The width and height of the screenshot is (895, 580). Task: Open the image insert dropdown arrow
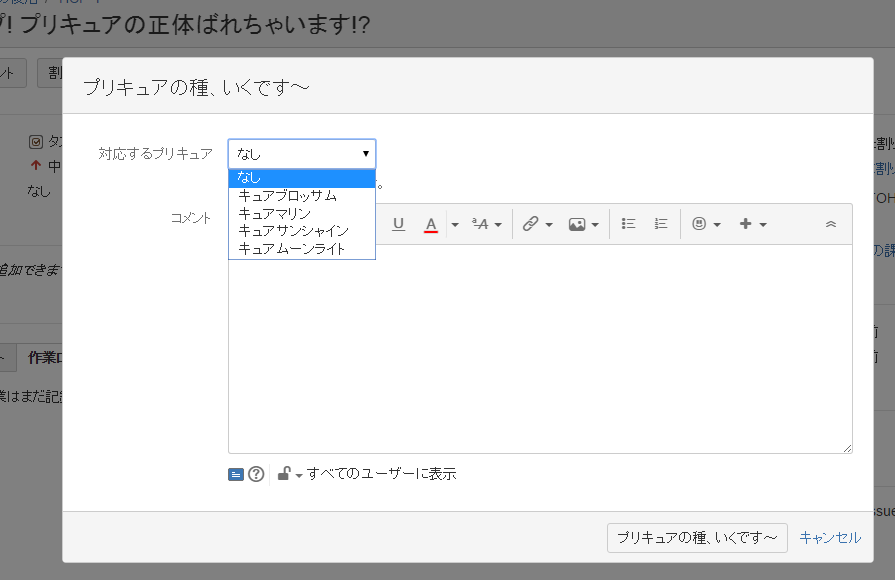pyautogui.click(x=596, y=223)
